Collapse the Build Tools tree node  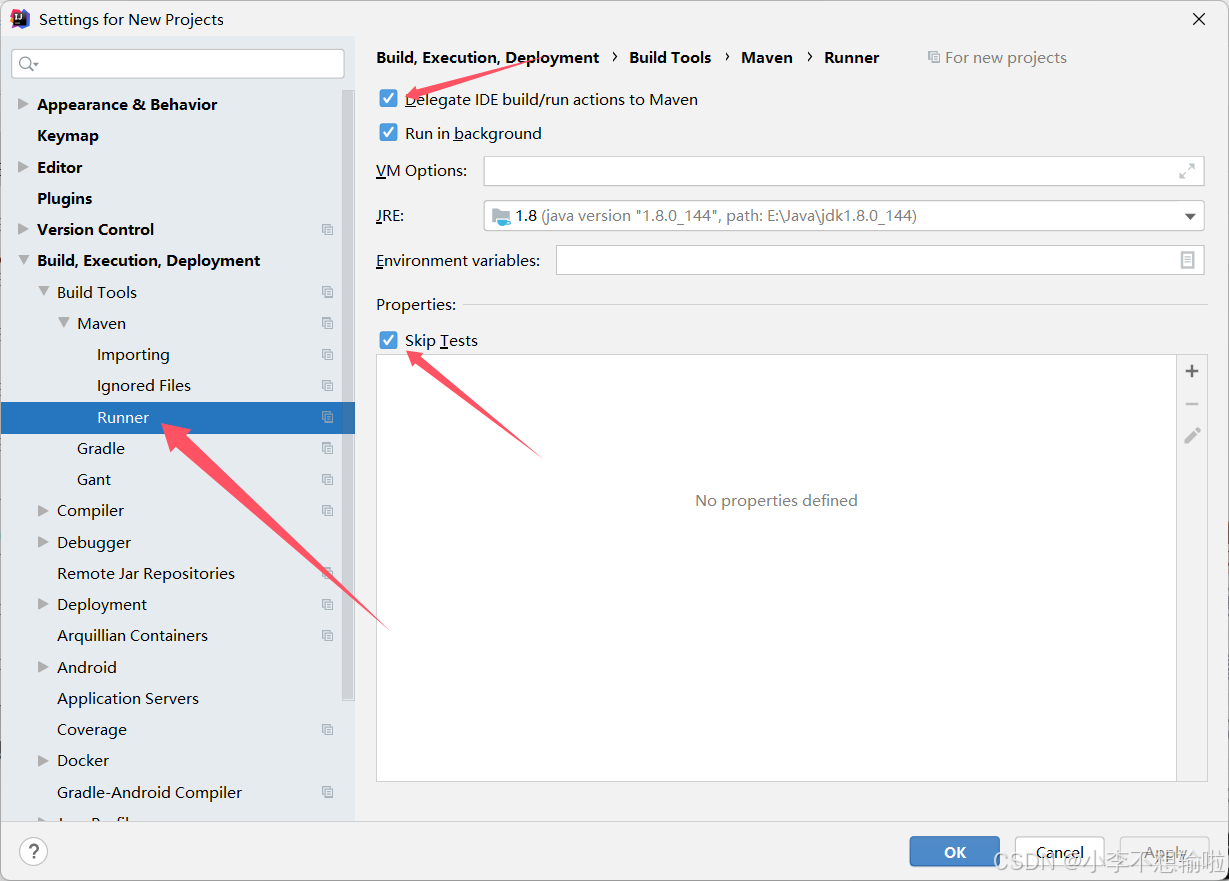coord(43,292)
